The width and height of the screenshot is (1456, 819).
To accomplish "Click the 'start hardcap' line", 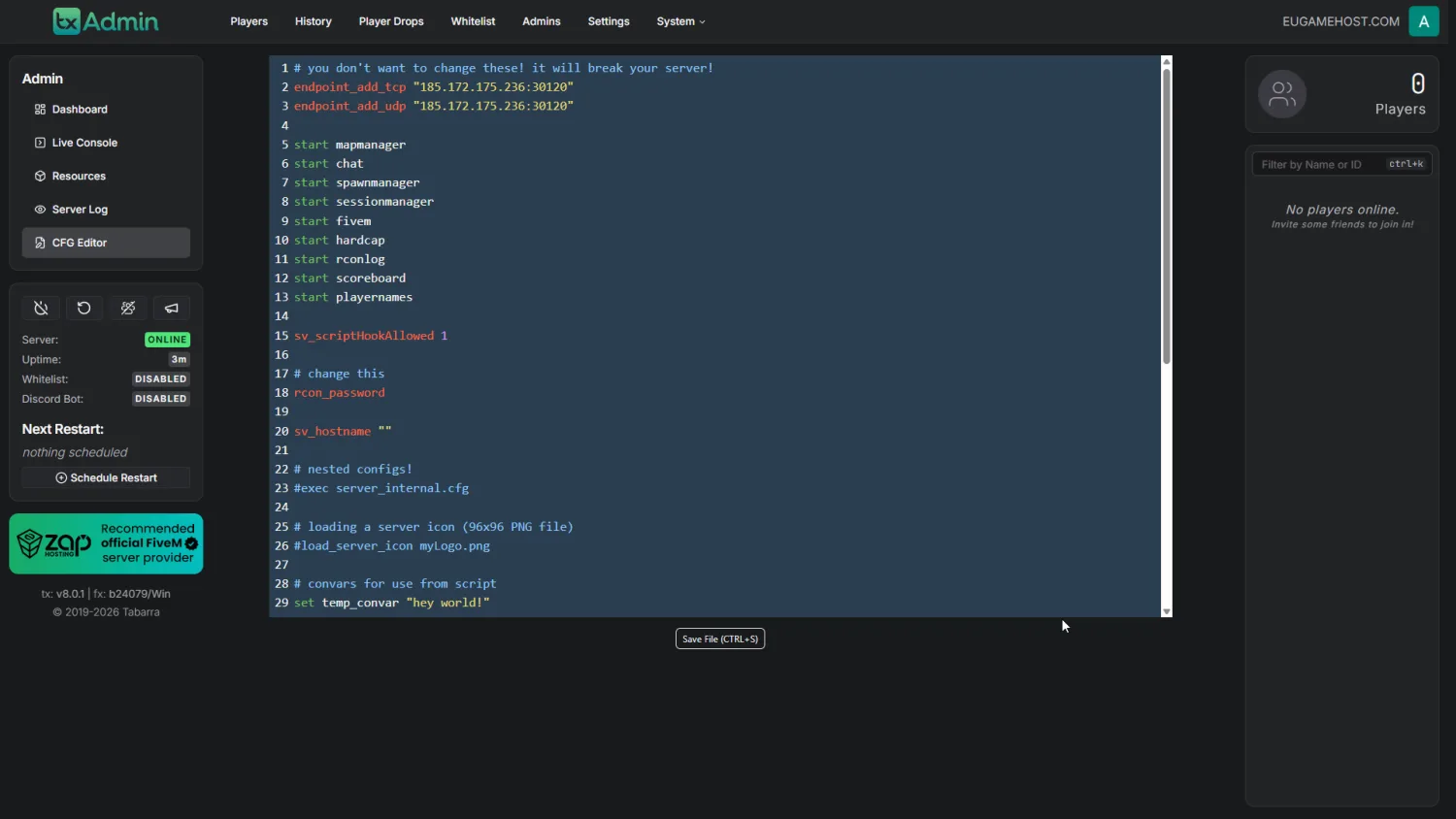I will (x=339, y=240).
